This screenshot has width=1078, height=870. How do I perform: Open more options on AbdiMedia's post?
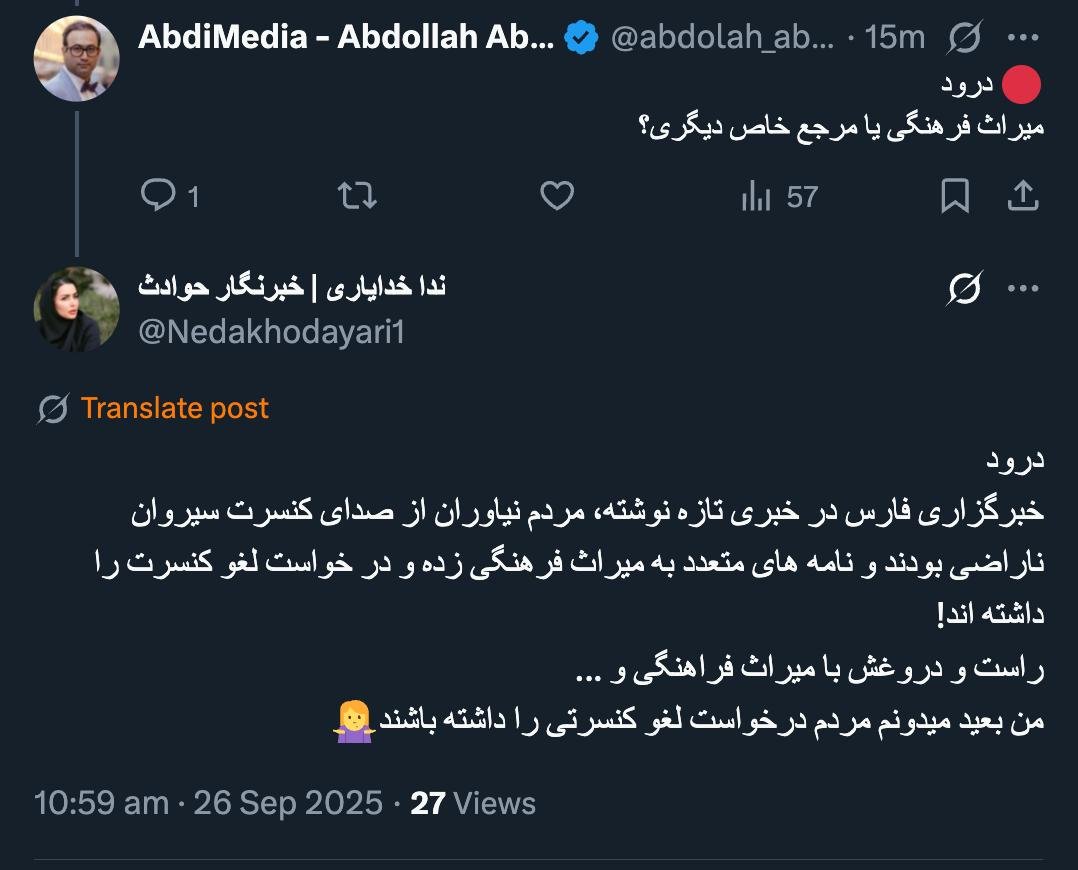pos(1022,39)
